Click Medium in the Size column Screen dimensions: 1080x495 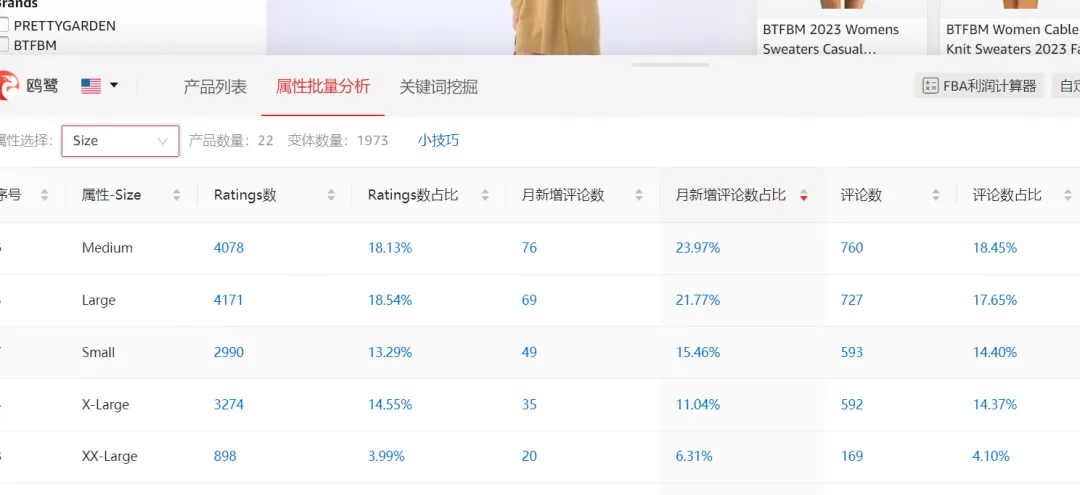point(107,248)
